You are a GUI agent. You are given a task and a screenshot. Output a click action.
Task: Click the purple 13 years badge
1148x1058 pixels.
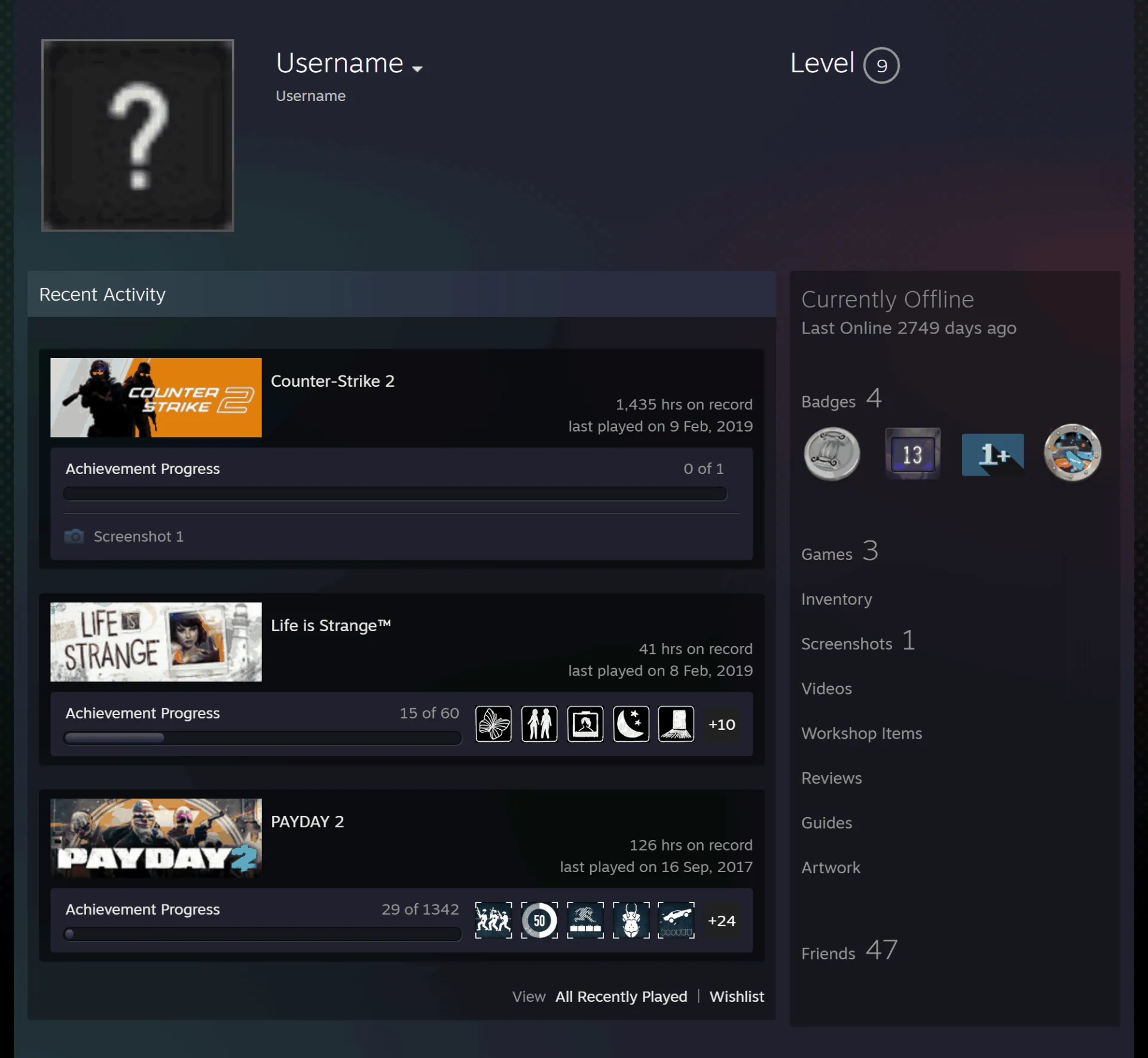tap(912, 454)
